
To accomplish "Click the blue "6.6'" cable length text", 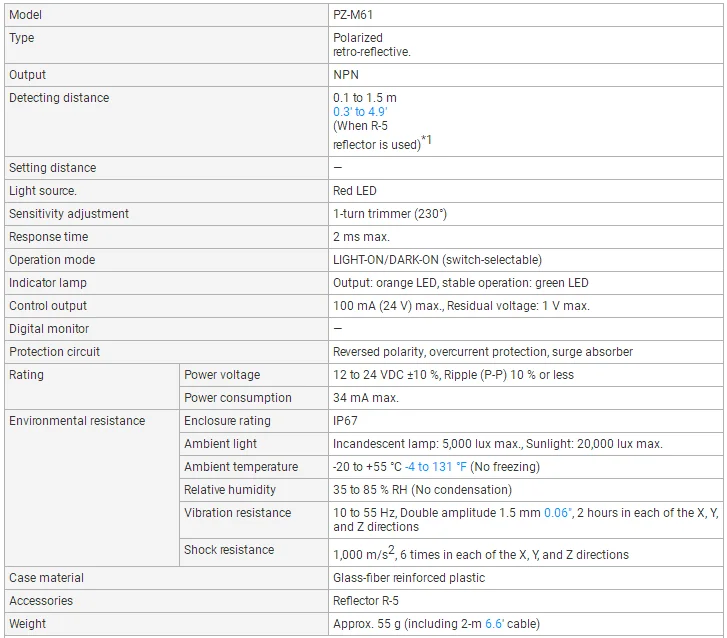I will (x=494, y=624).
